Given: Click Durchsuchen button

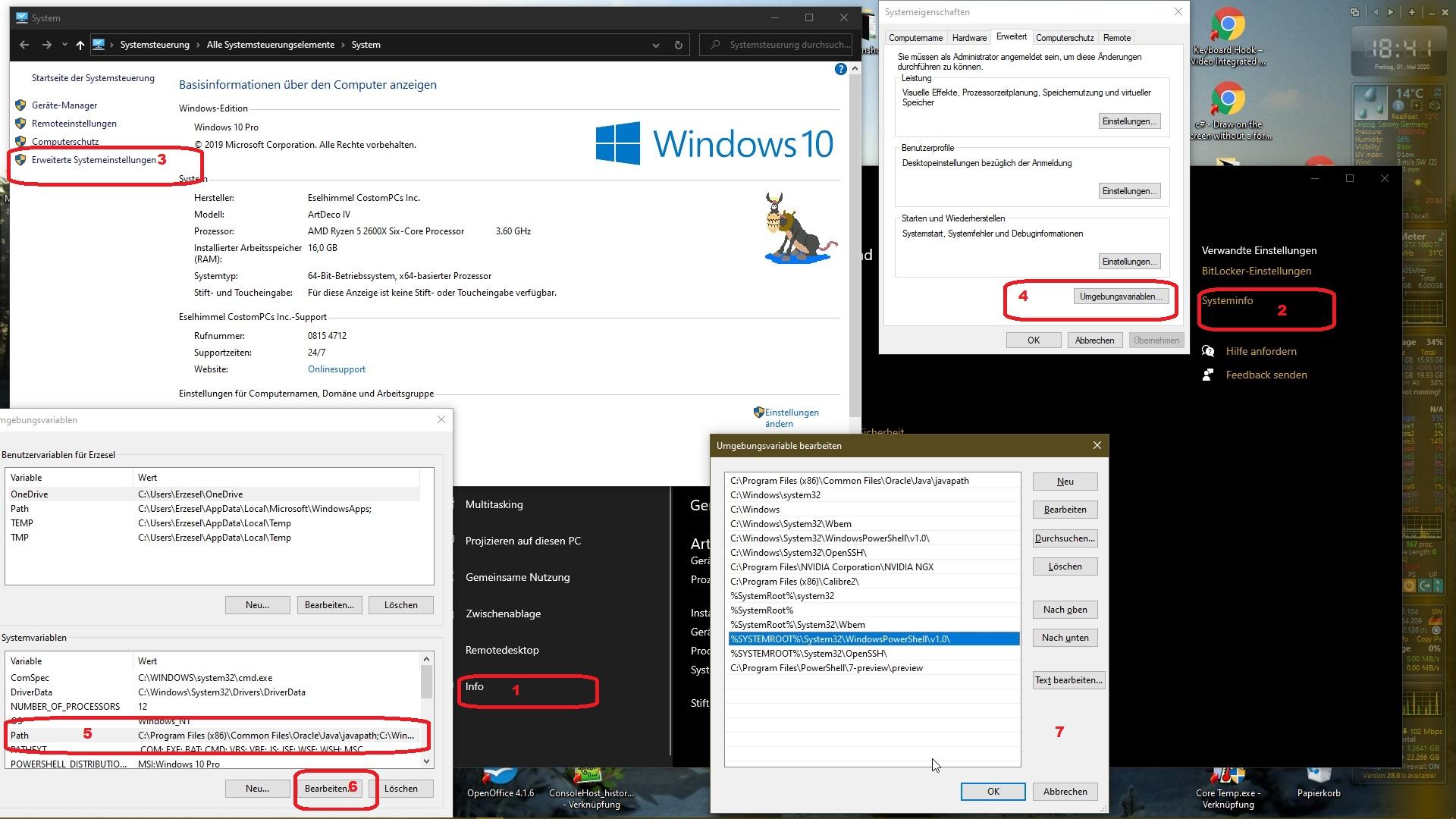Looking at the screenshot, I should (1065, 538).
